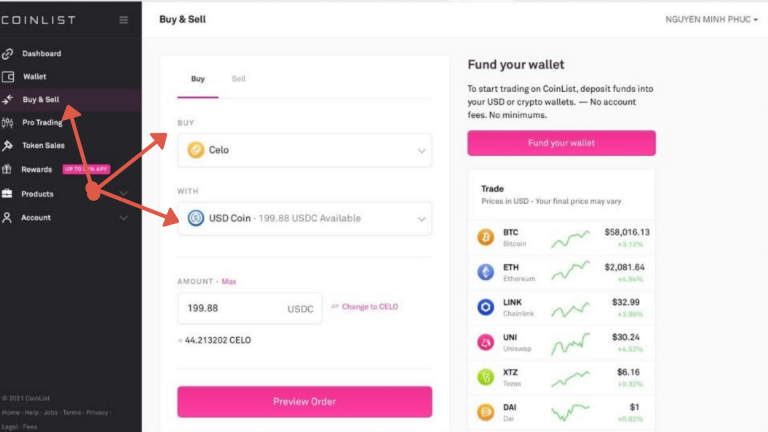
Task: Click the amount input field
Action: (230, 309)
